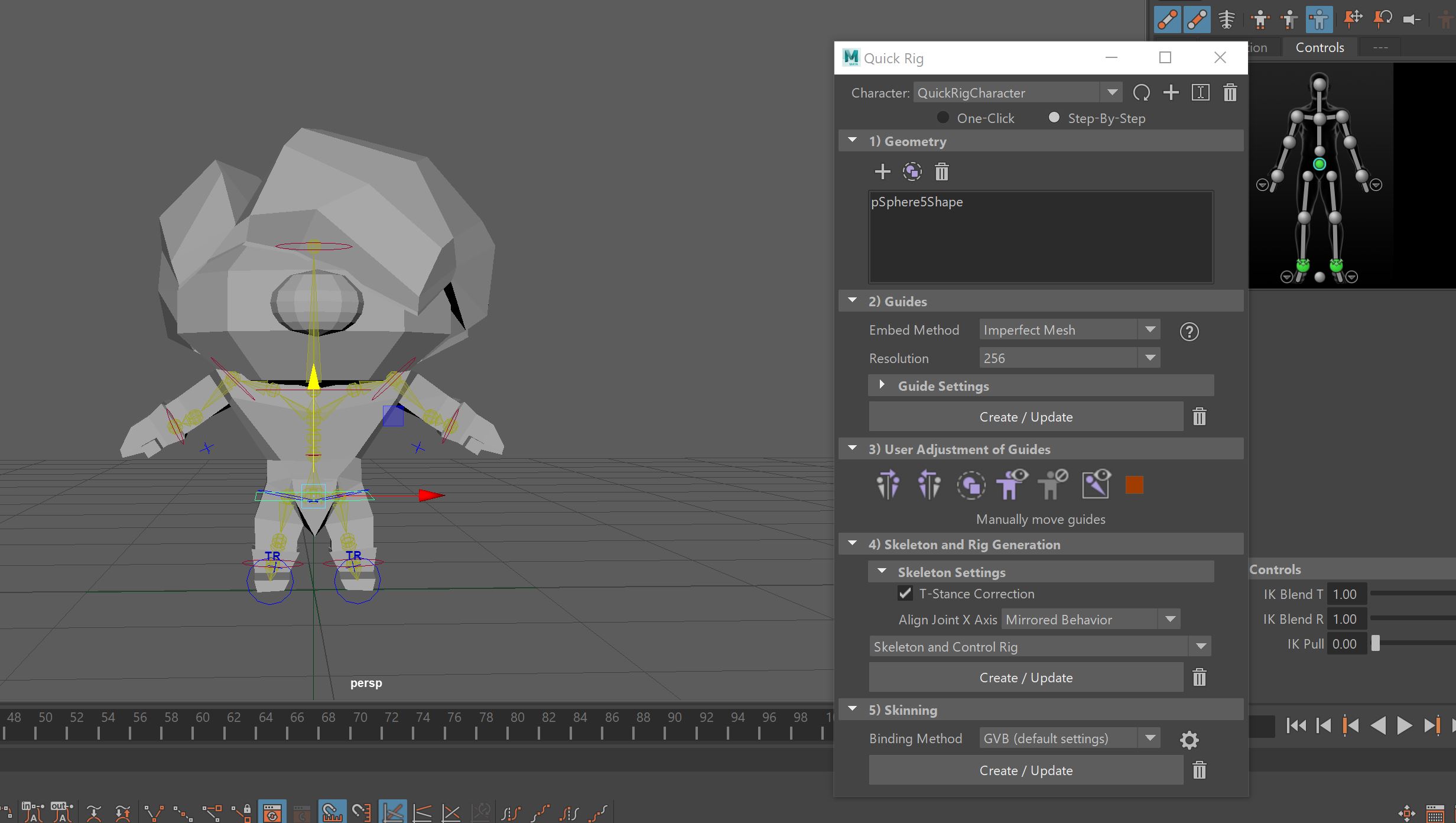Viewport: 1456px width, 823px height.
Task: Toggle T-Stance Correction checkbox
Action: click(x=905, y=594)
